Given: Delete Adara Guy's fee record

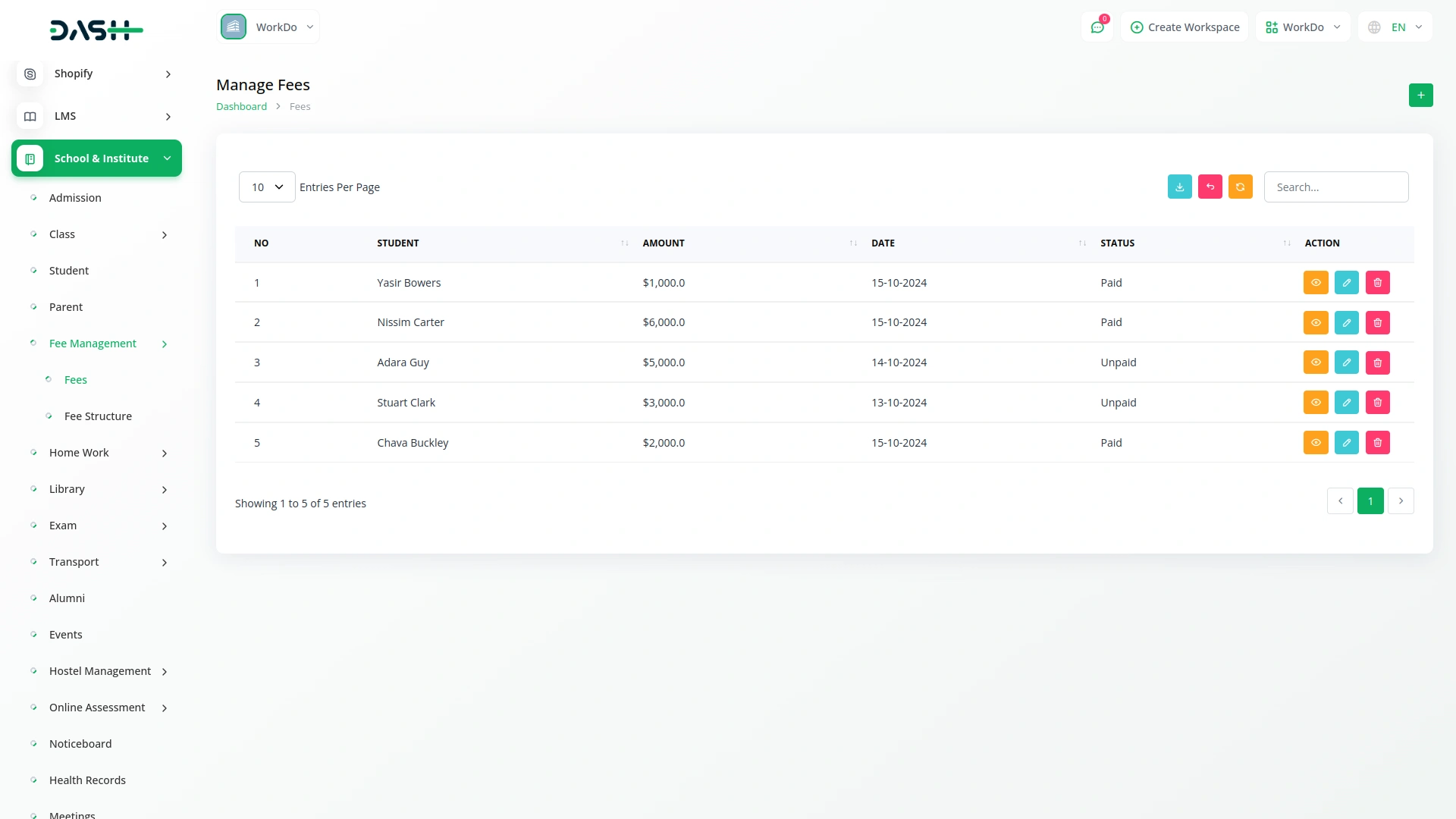Looking at the screenshot, I should coord(1377,363).
